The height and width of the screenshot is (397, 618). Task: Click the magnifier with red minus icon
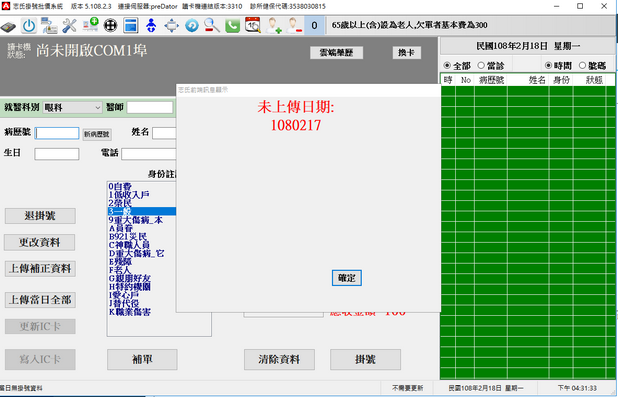[x=212, y=26]
